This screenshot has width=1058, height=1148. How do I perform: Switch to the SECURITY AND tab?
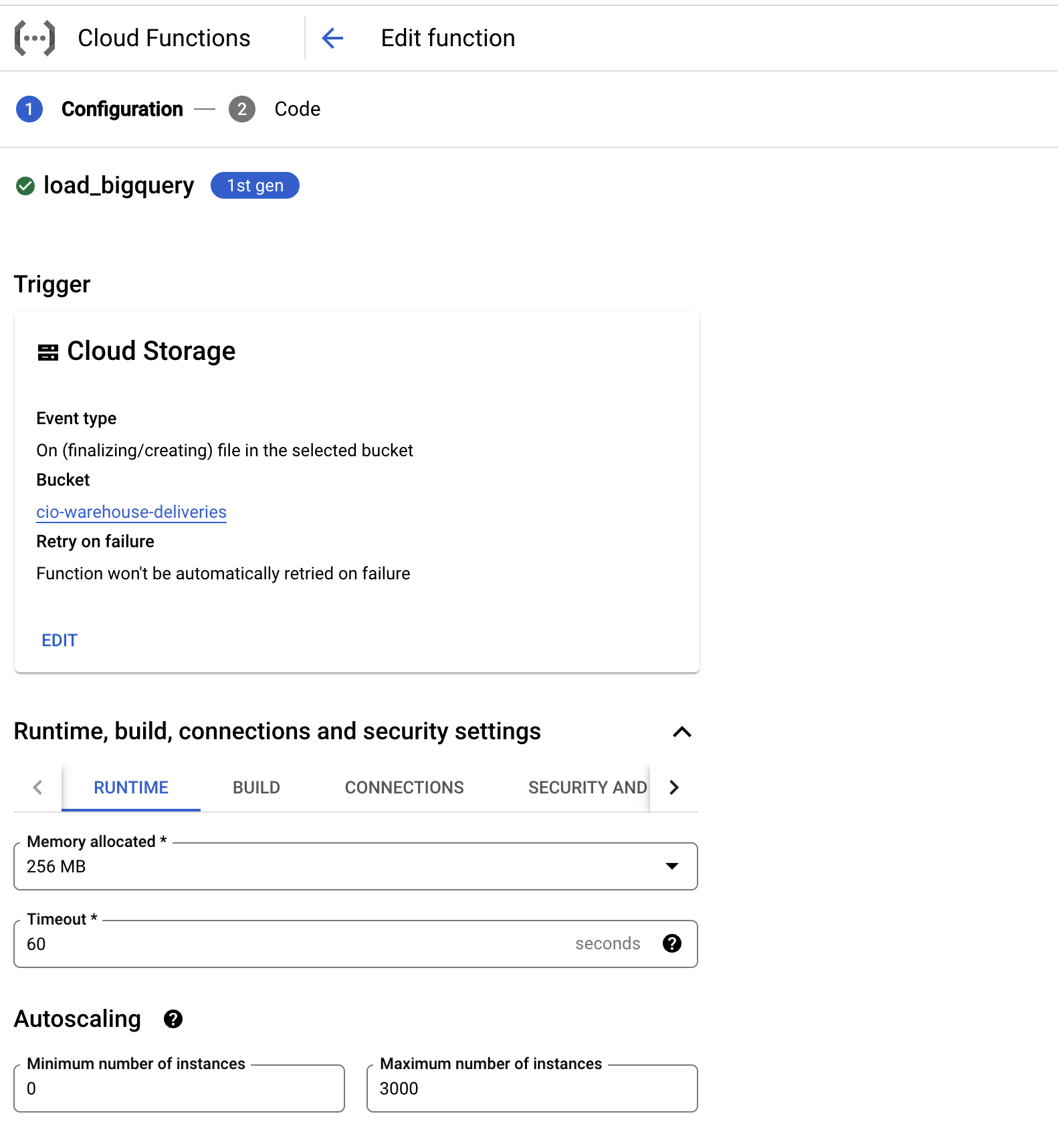coord(587,787)
